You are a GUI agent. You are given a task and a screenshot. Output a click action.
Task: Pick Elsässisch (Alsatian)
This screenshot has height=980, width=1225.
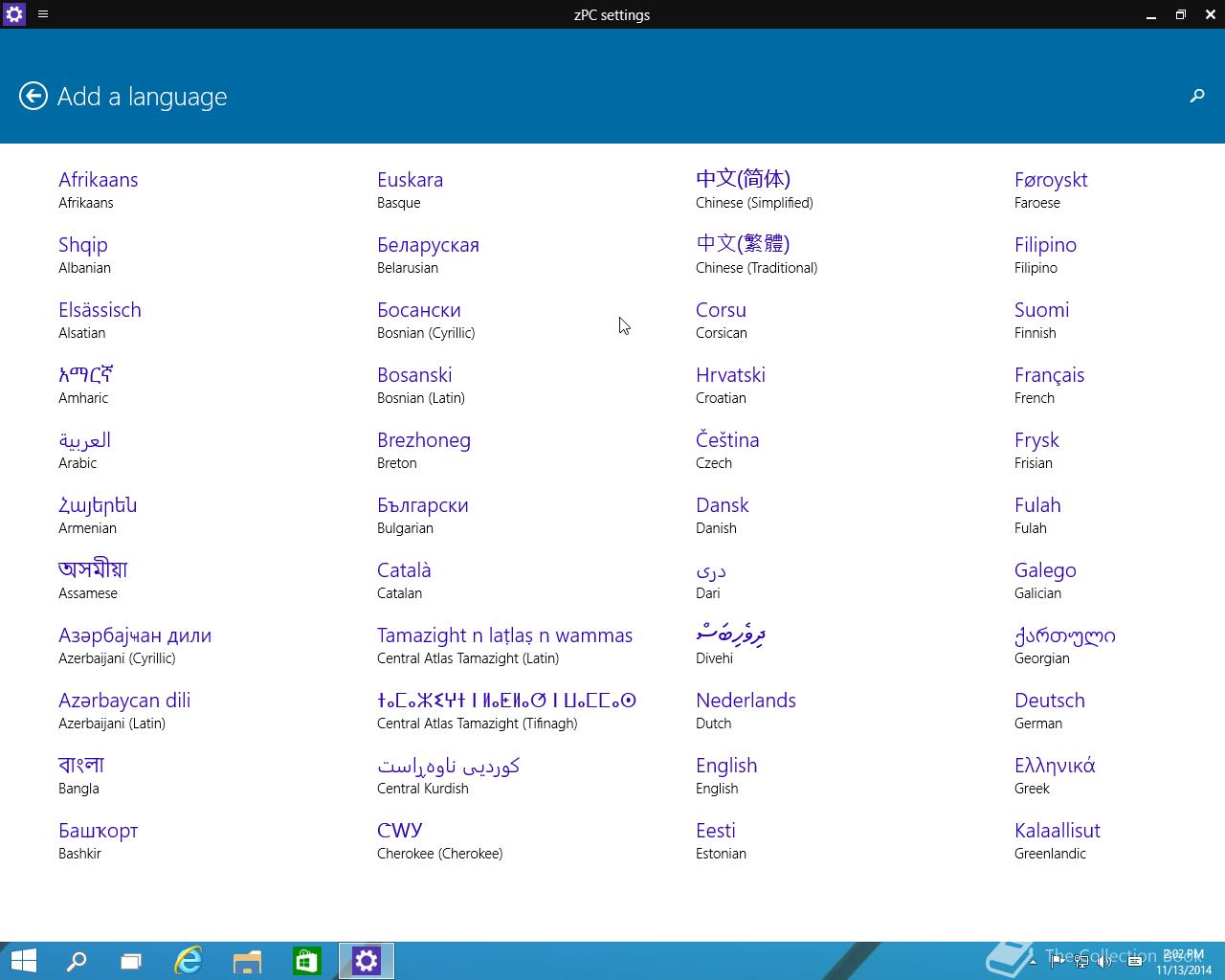click(100, 320)
